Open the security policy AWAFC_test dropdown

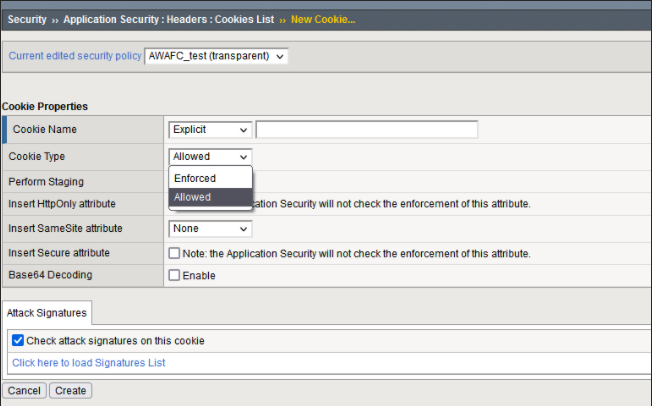(x=216, y=56)
